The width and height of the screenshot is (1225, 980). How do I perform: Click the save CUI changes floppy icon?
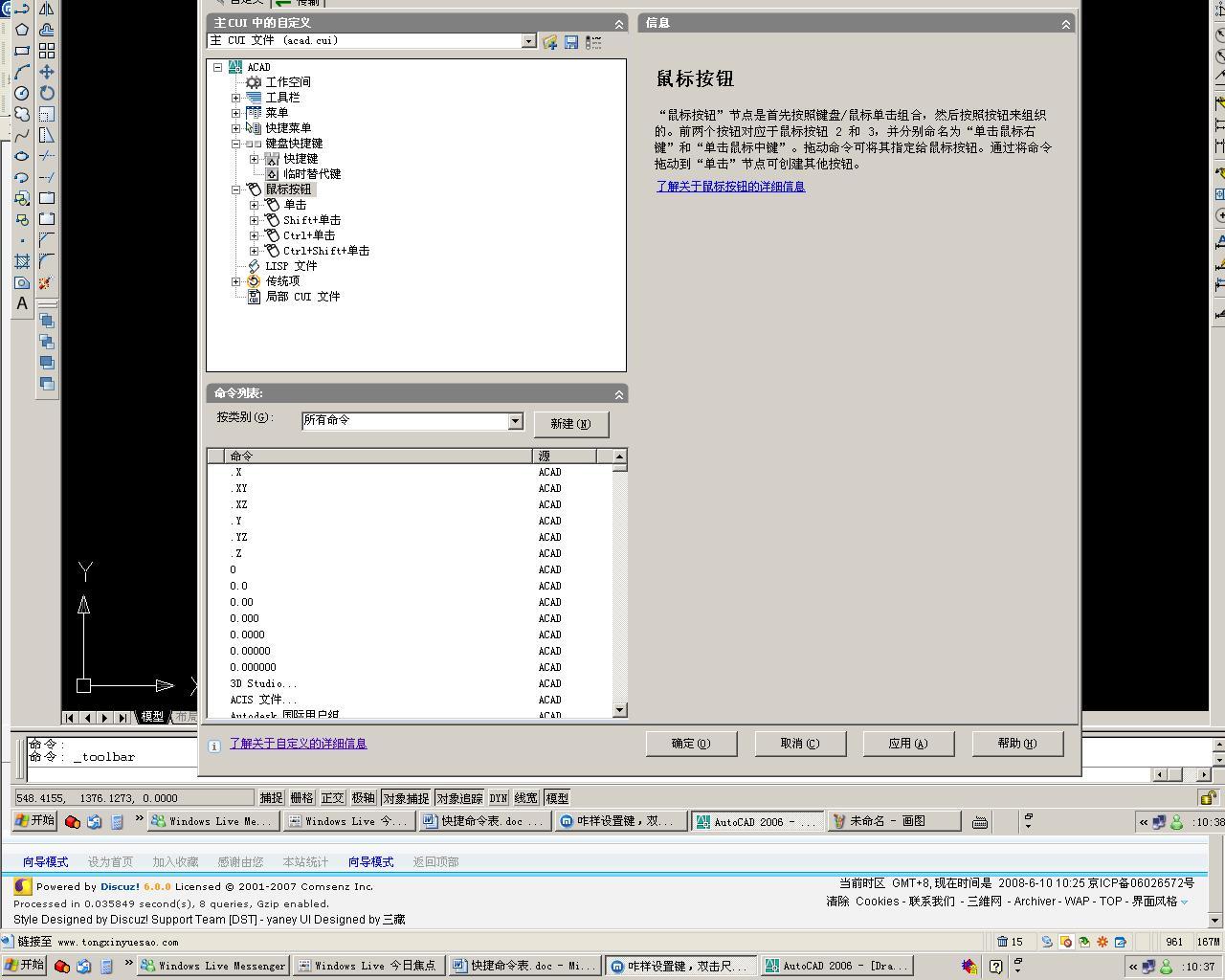(571, 42)
